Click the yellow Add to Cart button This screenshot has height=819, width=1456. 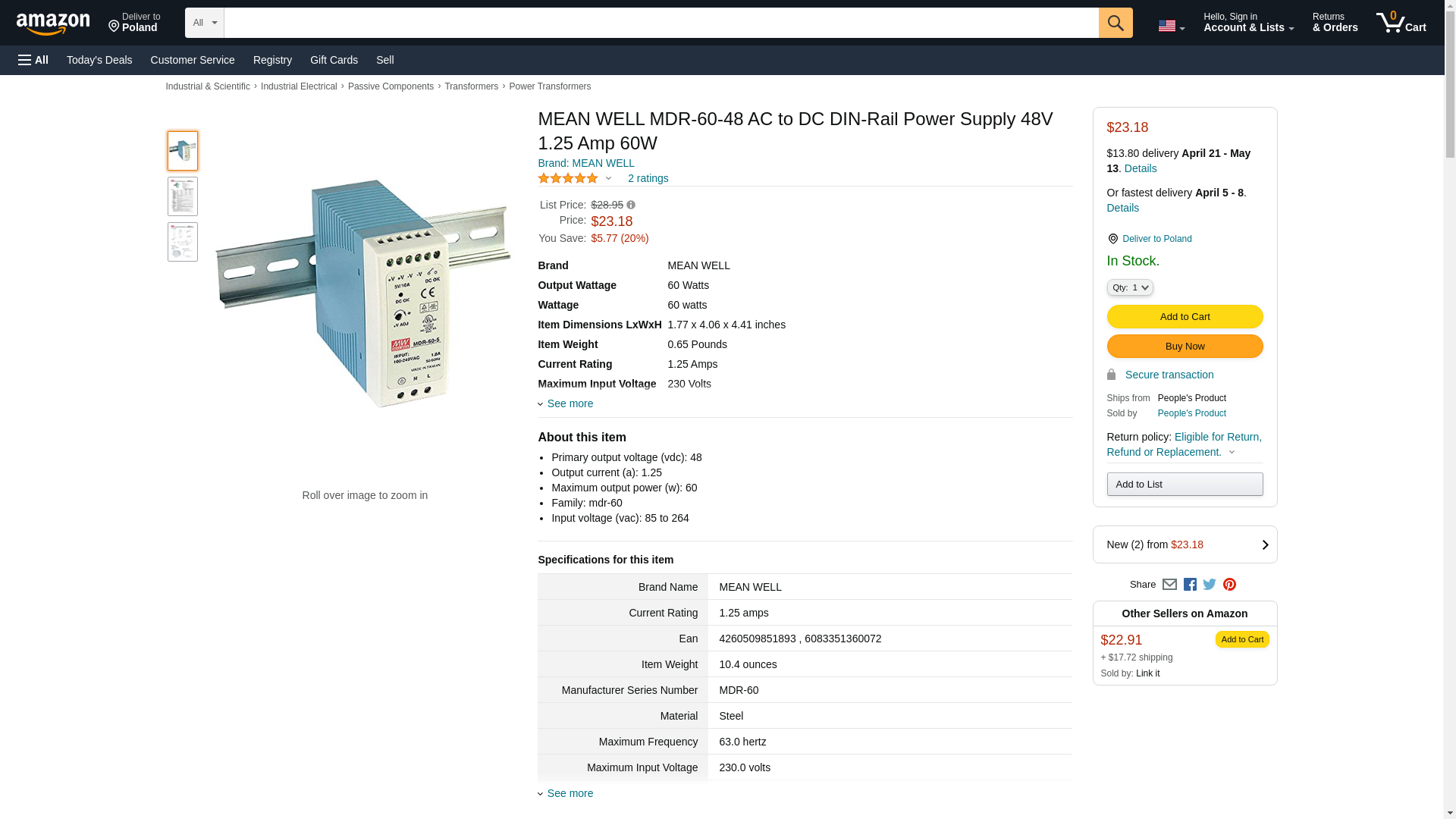(x=1185, y=316)
